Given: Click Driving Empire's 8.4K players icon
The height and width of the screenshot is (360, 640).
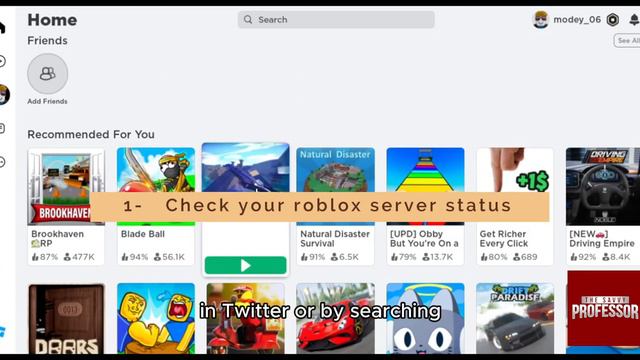Looking at the screenshot, I should (x=606, y=257).
